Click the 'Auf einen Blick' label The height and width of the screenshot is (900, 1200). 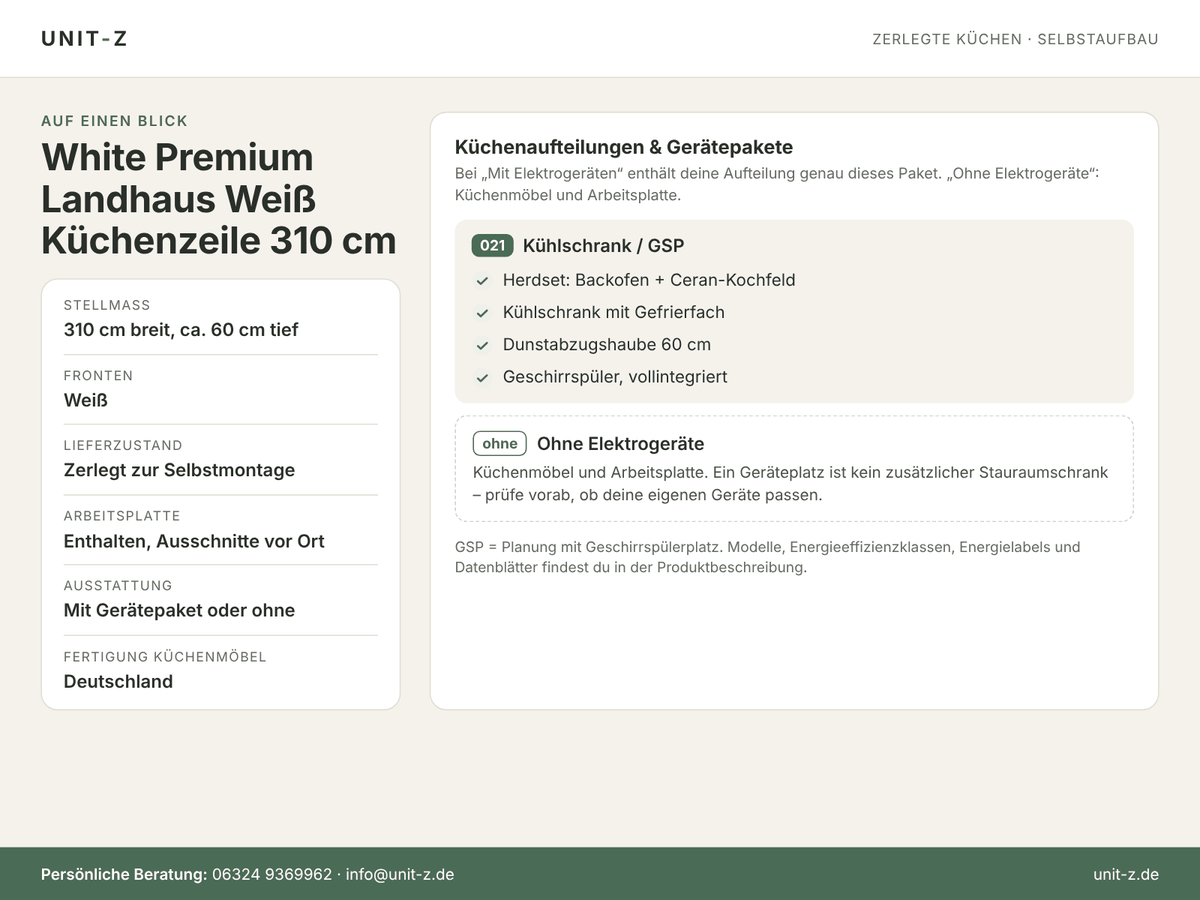114,121
